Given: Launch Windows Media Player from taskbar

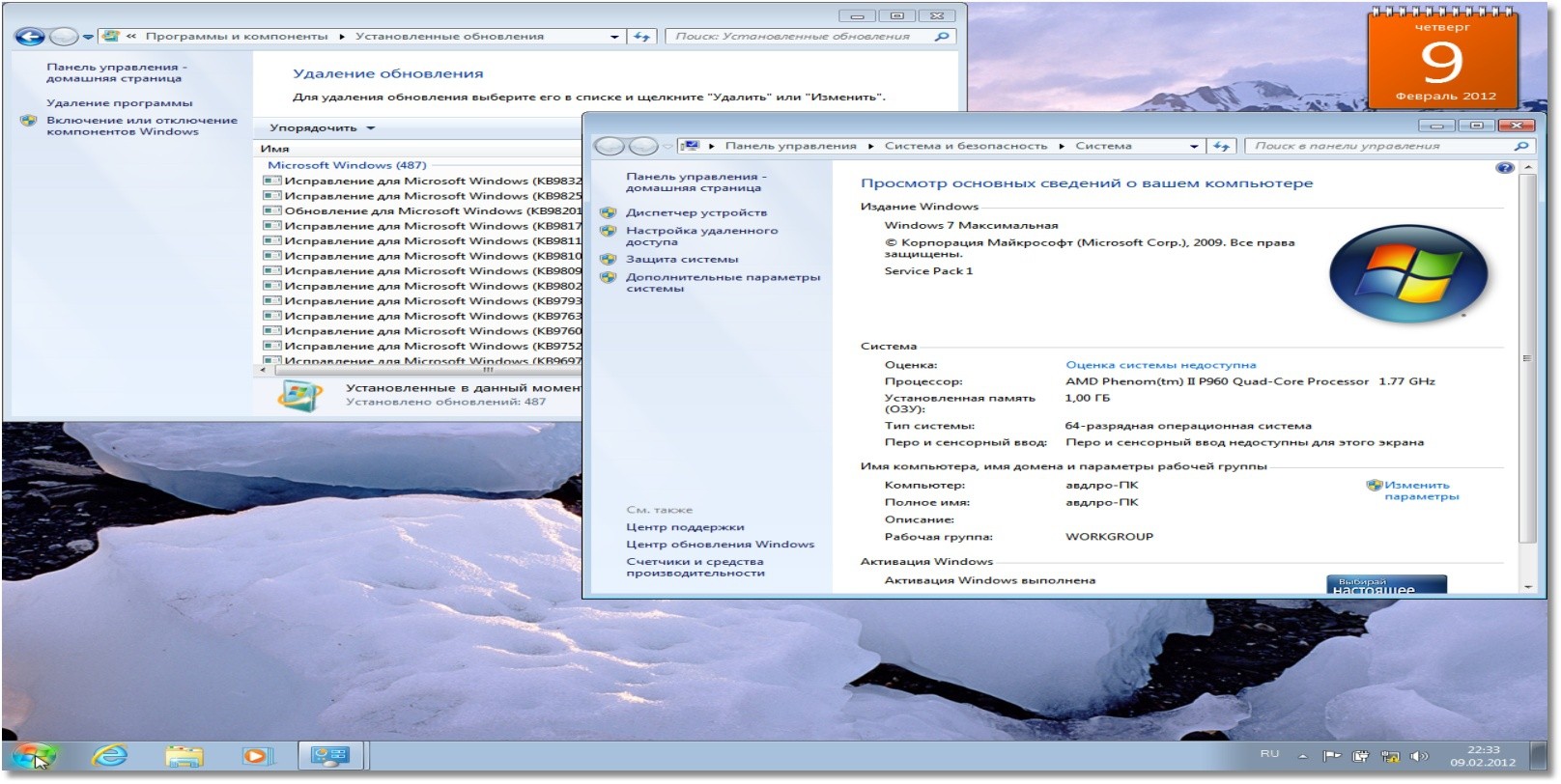Looking at the screenshot, I should (x=257, y=756).
